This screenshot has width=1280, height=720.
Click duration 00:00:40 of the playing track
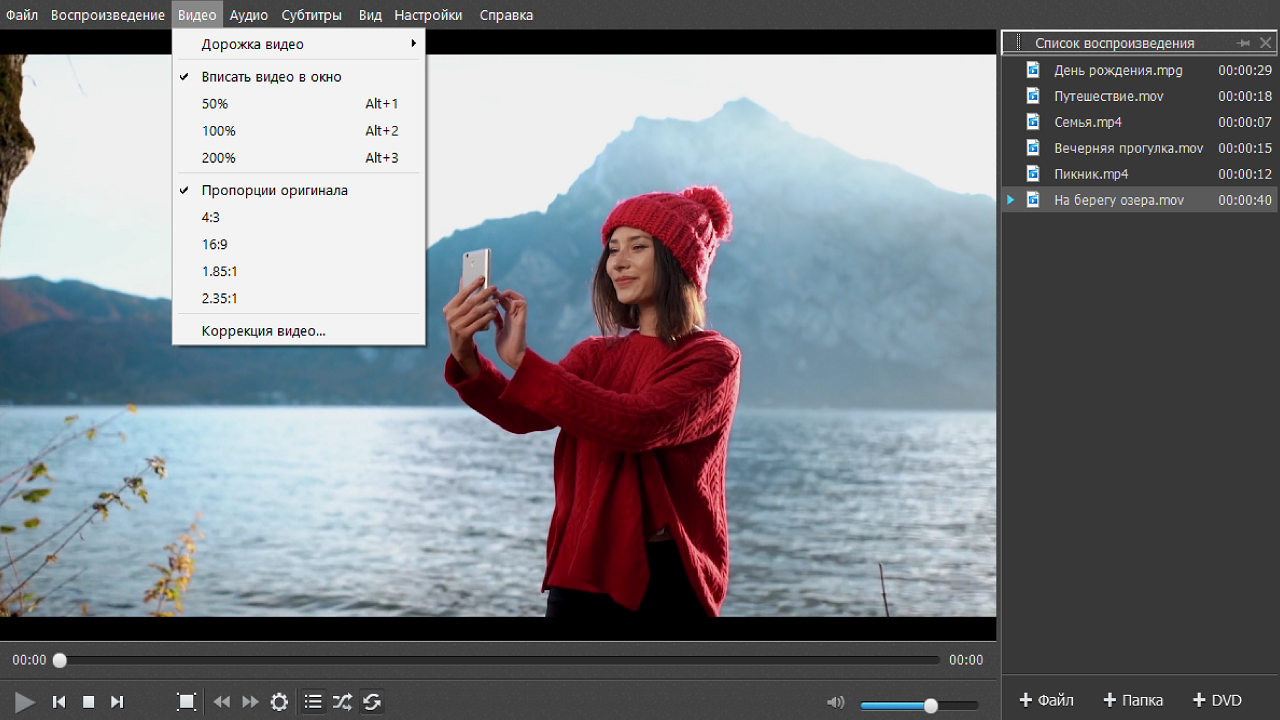pos(1245,200)
